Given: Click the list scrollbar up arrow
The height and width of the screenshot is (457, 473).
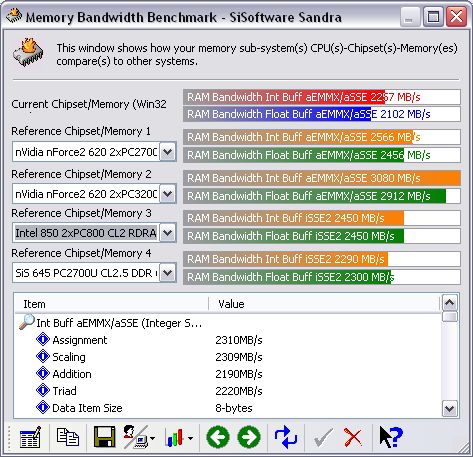Looking at the screenshot, I should [450, 303].
